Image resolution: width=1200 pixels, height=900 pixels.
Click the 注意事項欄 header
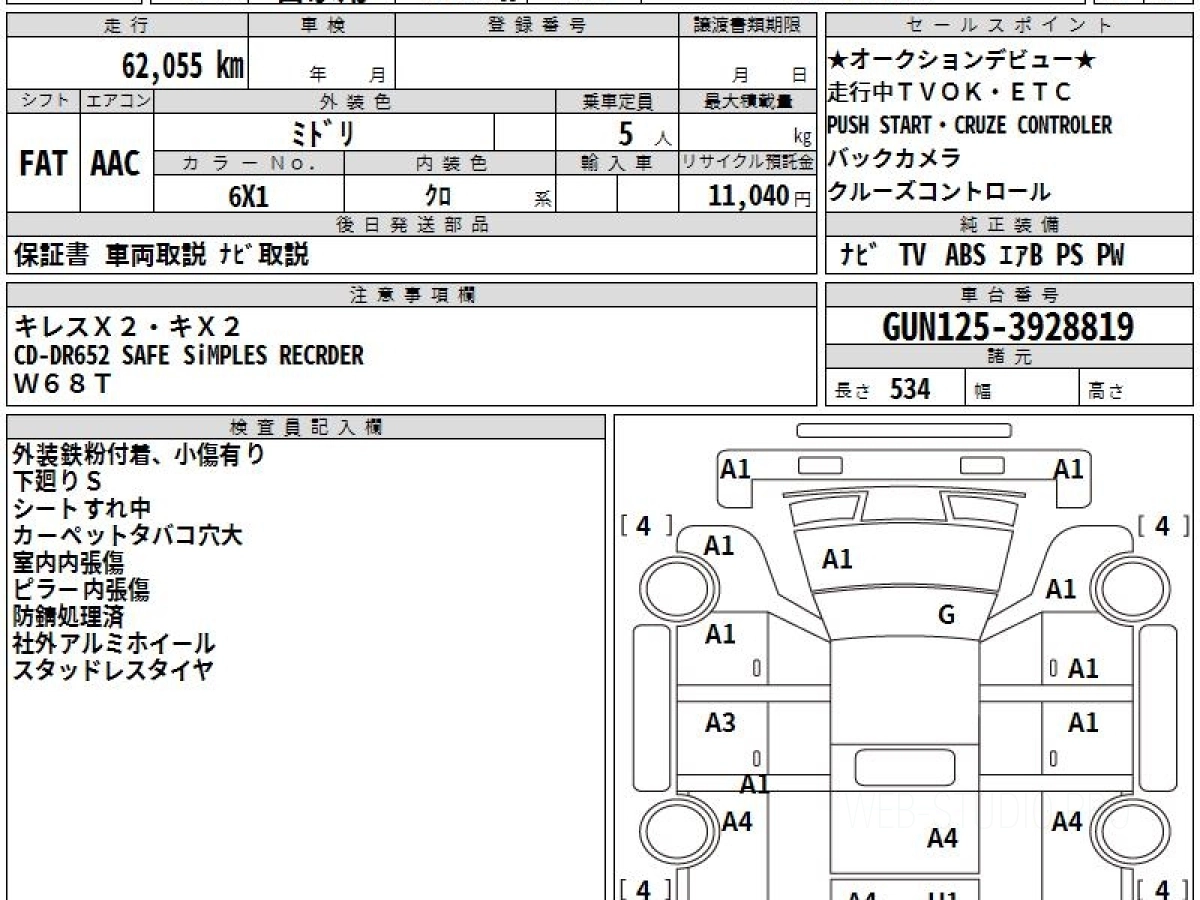coord(411,295)
